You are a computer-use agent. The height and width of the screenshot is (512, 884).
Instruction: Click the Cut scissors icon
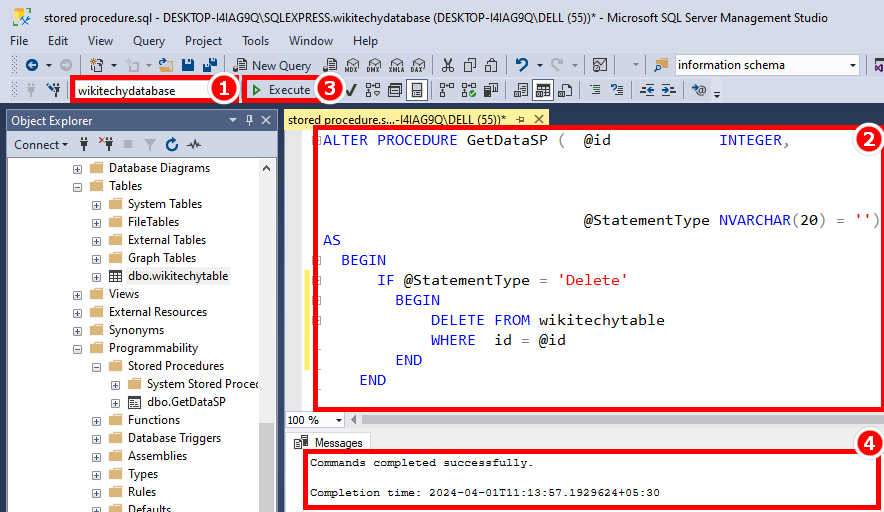point(447,65)
